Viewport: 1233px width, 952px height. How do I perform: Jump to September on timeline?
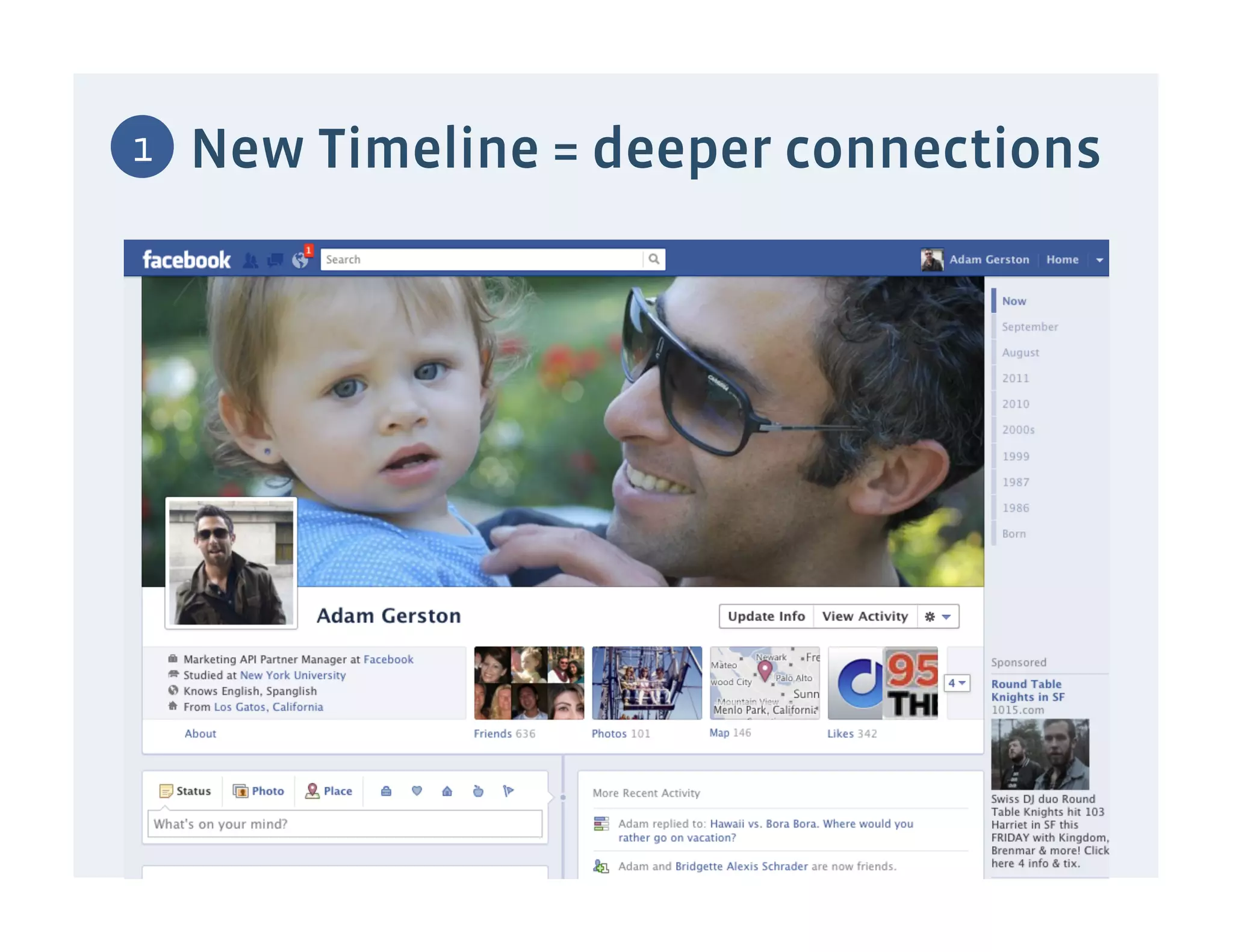[1030, 327]
